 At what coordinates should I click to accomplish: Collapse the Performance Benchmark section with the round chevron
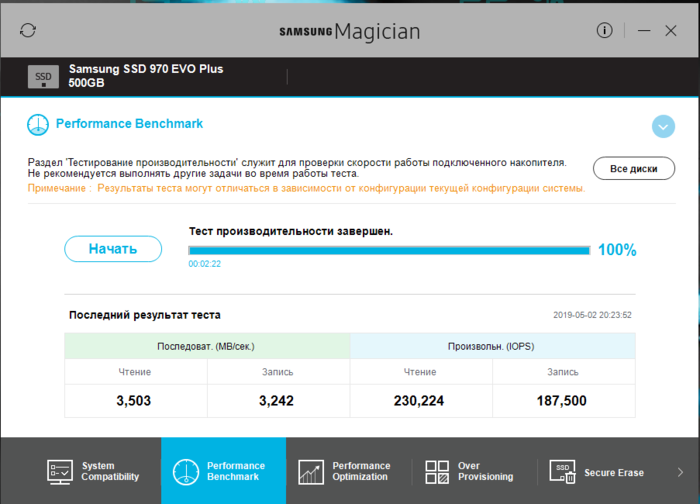tap(663, 126)
